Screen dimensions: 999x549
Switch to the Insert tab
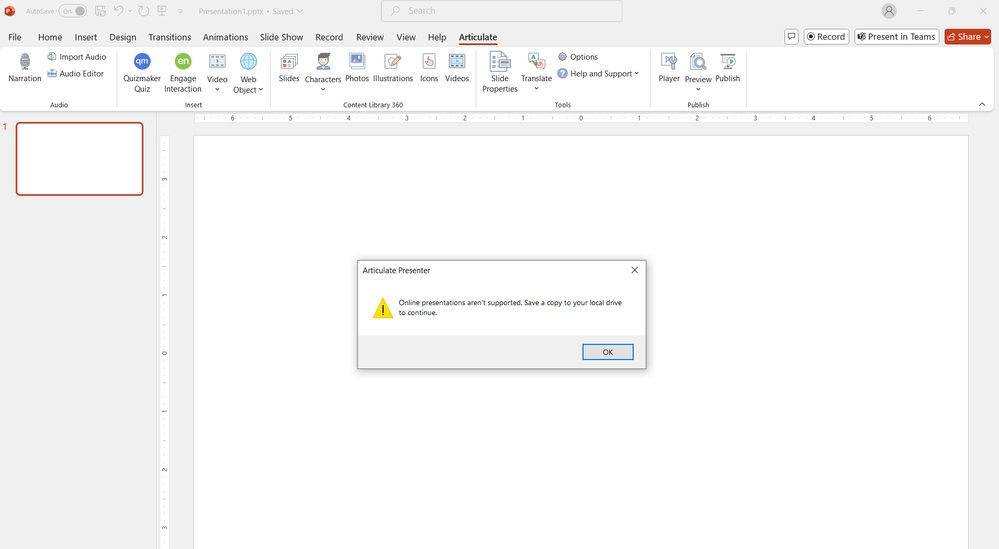click(x=86, y=37)
